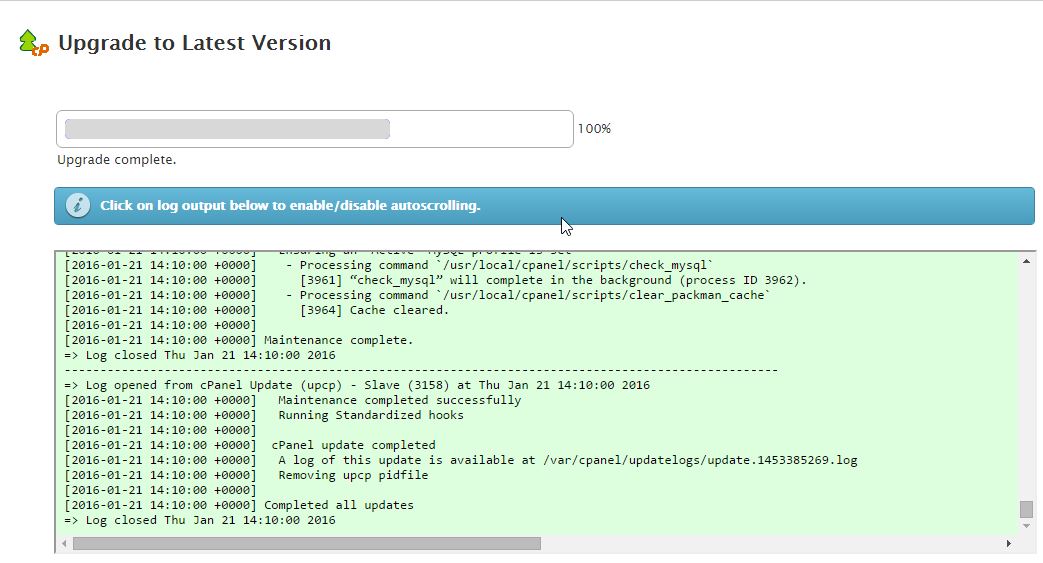Click the horizontal scrollbar thumb
Viewport: 1043px width, 563px height.
click(307, 544)
